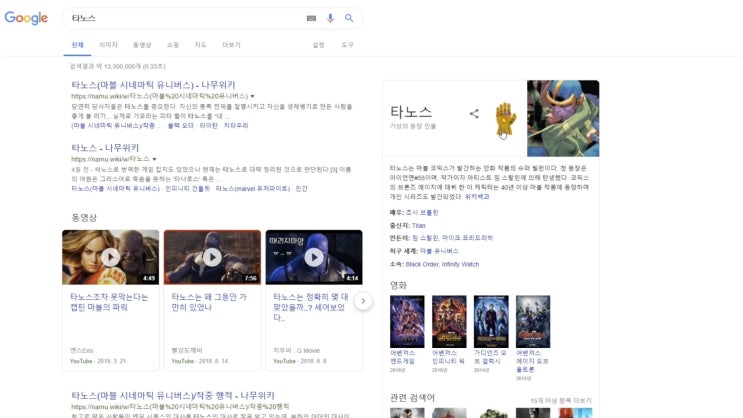Open 위키백과 source link

[x=477, y=197]
